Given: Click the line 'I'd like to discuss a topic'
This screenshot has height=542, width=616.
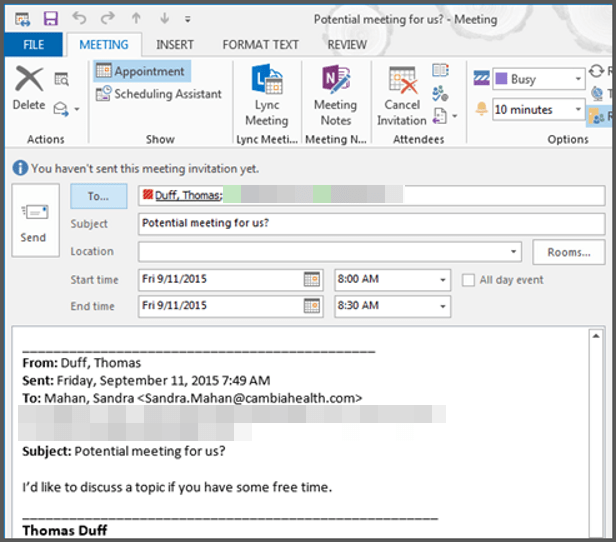Looking at the screenshot, I should click(177, 487).
